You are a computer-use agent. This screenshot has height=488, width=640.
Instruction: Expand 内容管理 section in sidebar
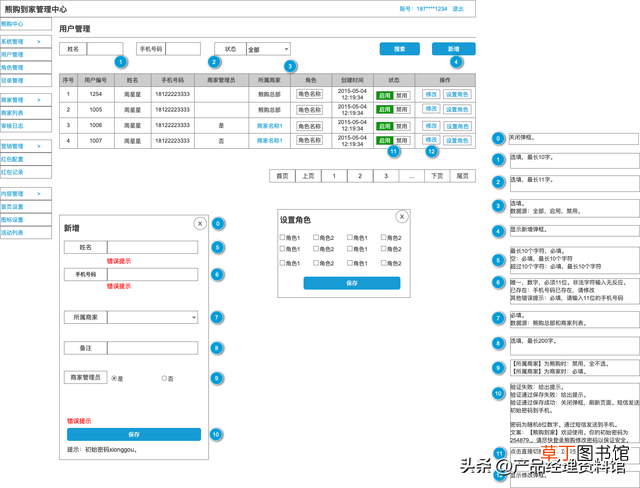tap(26, 194)
